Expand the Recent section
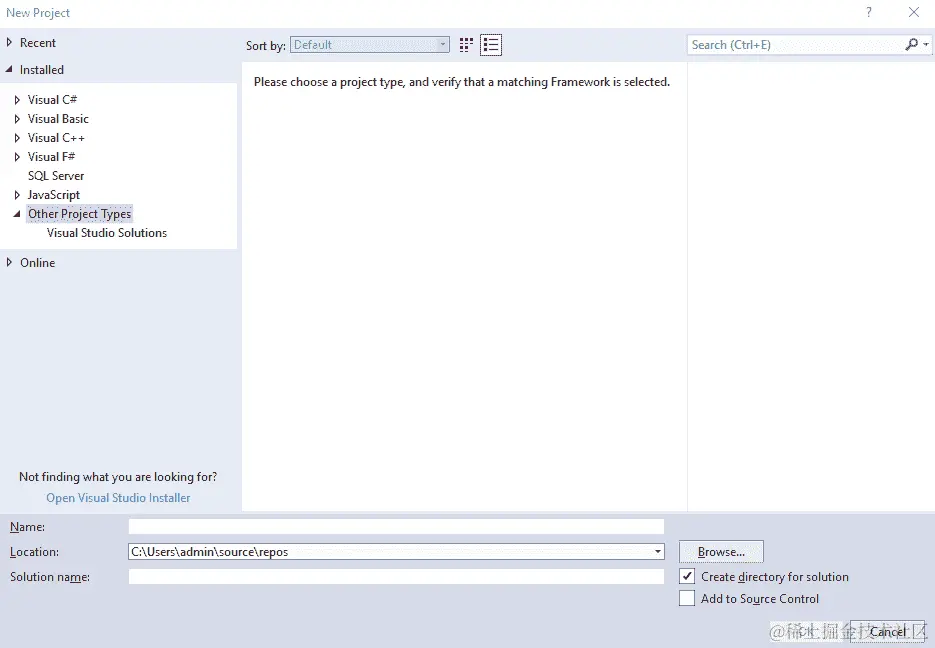Viewport: 935px width, 648px height. pyautogui.click(x=9, y=42)
